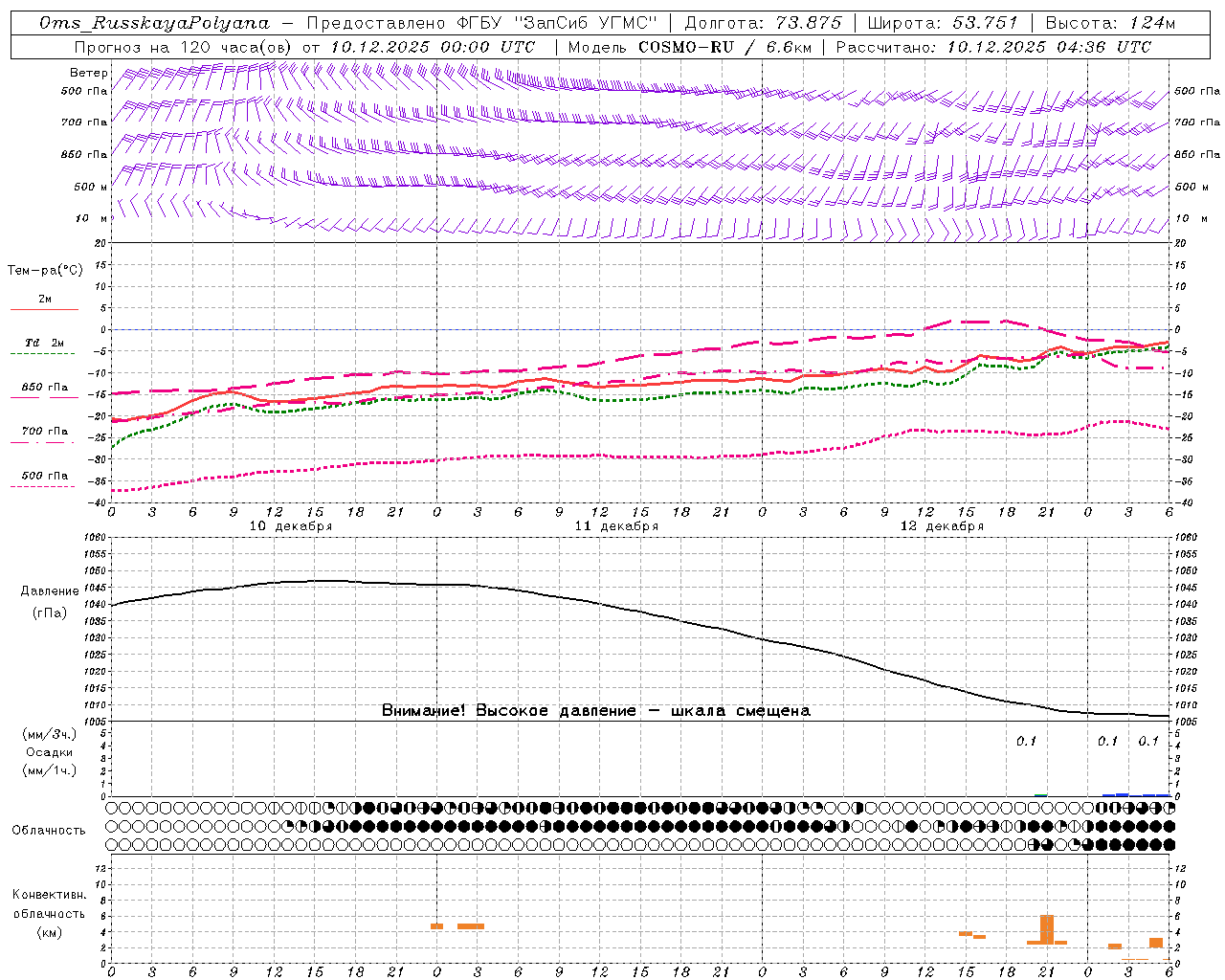Image resolution: width=1225 pixels, height=980 pixels.
Task: Click the Облачность cloud cover label
Action: click(49, 831)
